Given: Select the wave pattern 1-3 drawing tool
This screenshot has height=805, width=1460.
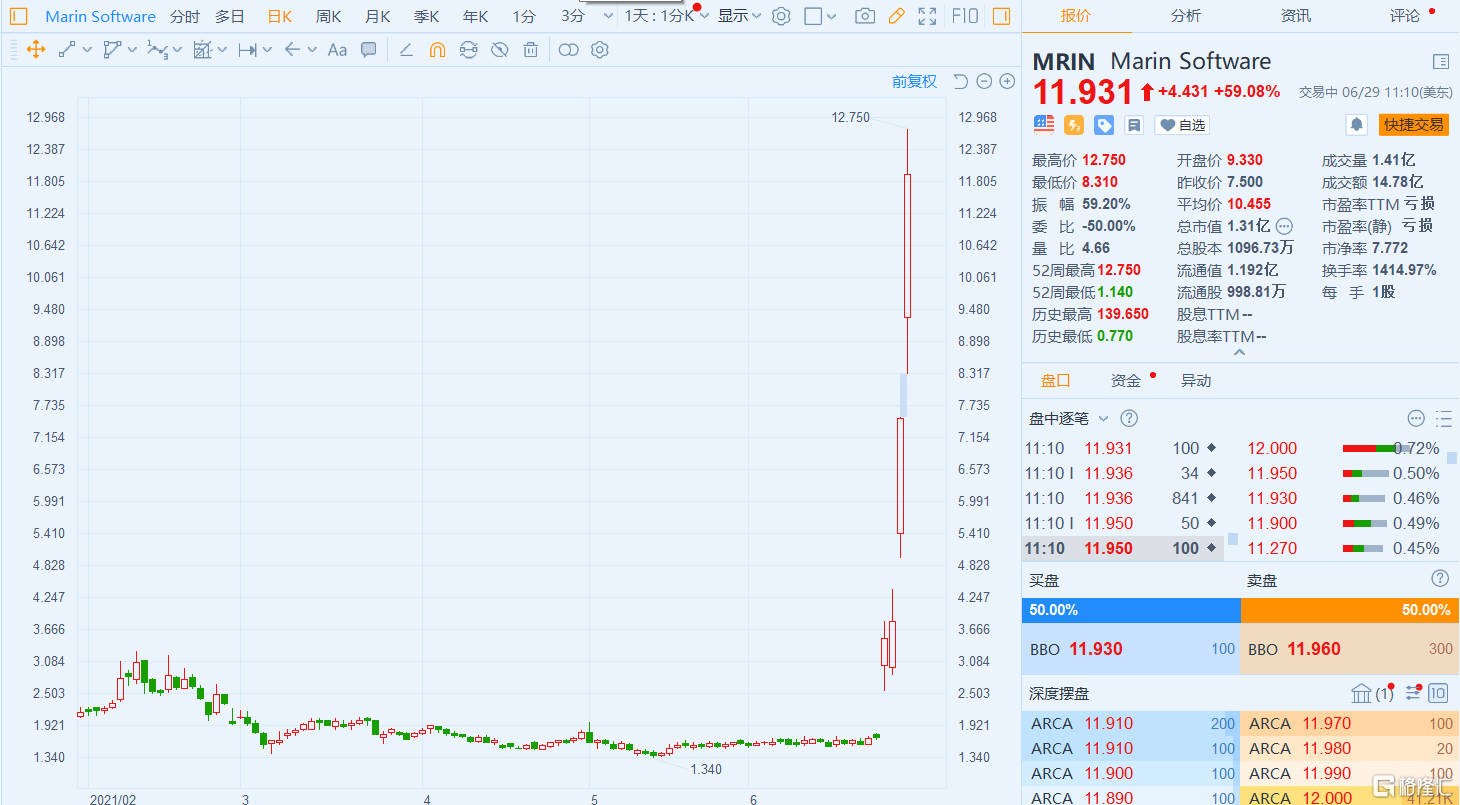Looking at the screenshot, I should (x=157, y=50).
